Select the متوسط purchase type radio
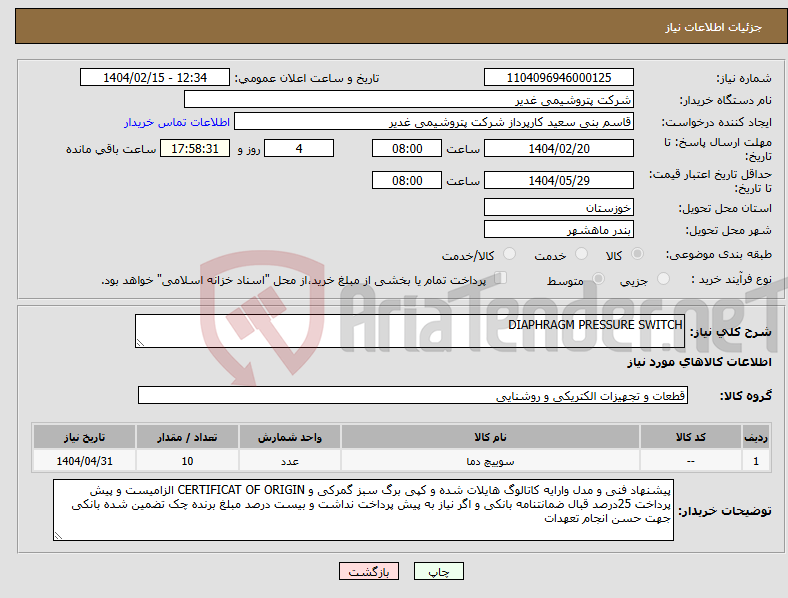788x598 pixels. (598, 279)
